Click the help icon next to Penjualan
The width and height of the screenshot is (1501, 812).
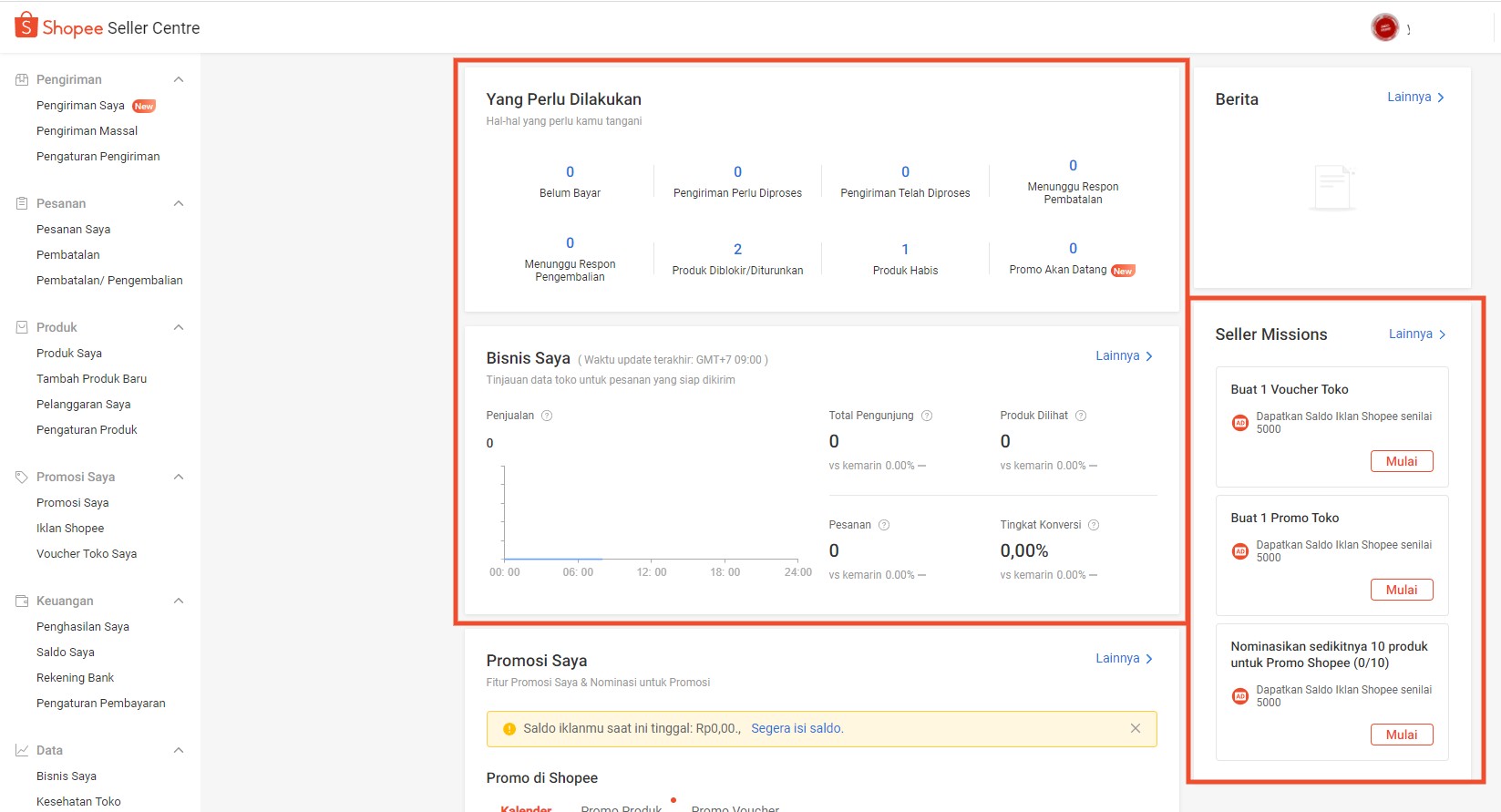click(547, 416)
